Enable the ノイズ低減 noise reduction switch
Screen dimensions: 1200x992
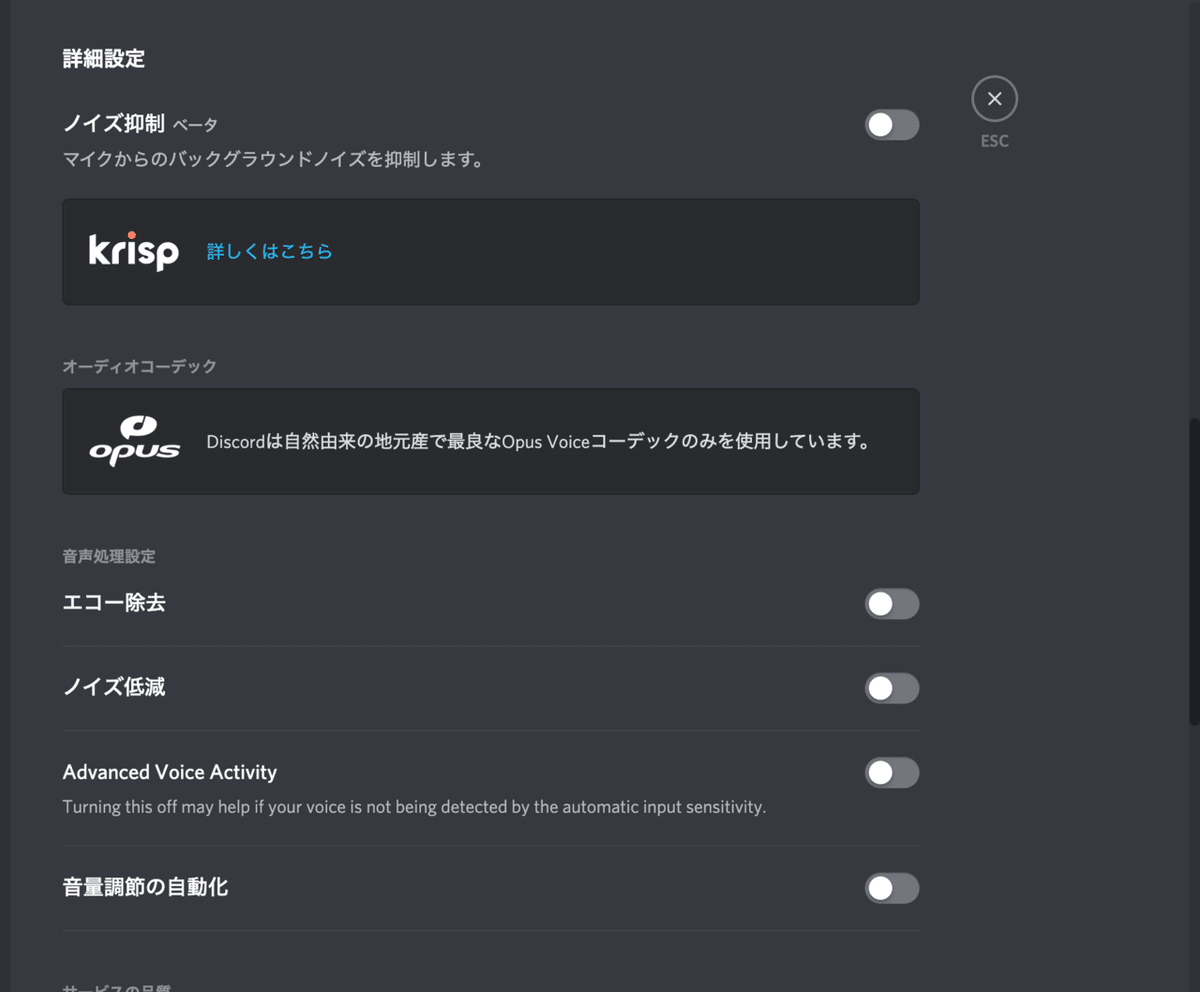892,688
